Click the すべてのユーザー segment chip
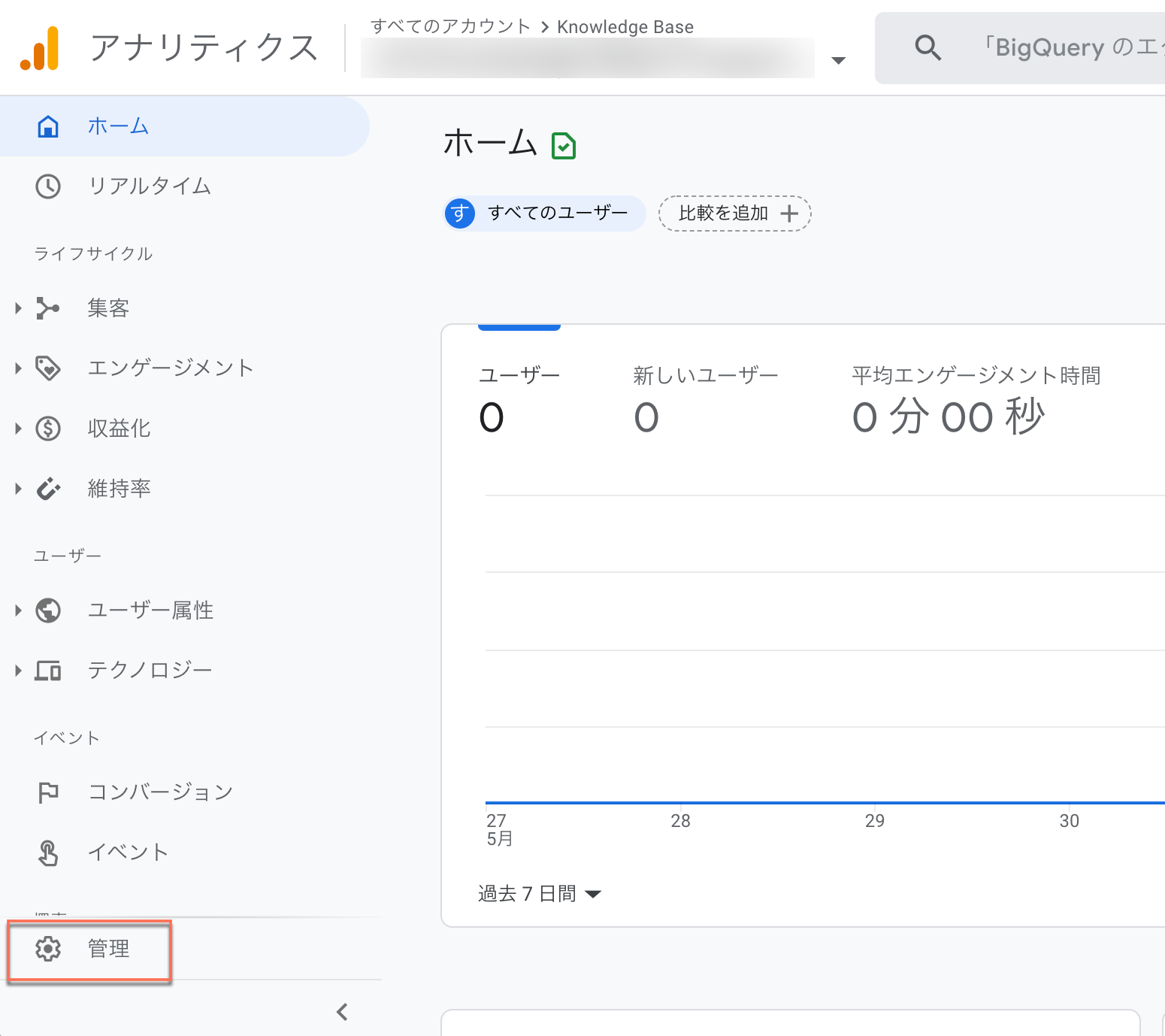The image size is (1165, 1036). coord(545,214)
